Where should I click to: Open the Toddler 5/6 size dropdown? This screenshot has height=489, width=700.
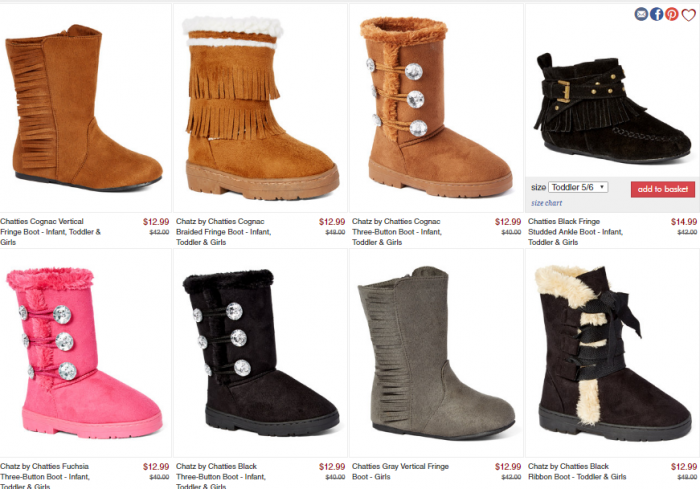tap(578, 188)
